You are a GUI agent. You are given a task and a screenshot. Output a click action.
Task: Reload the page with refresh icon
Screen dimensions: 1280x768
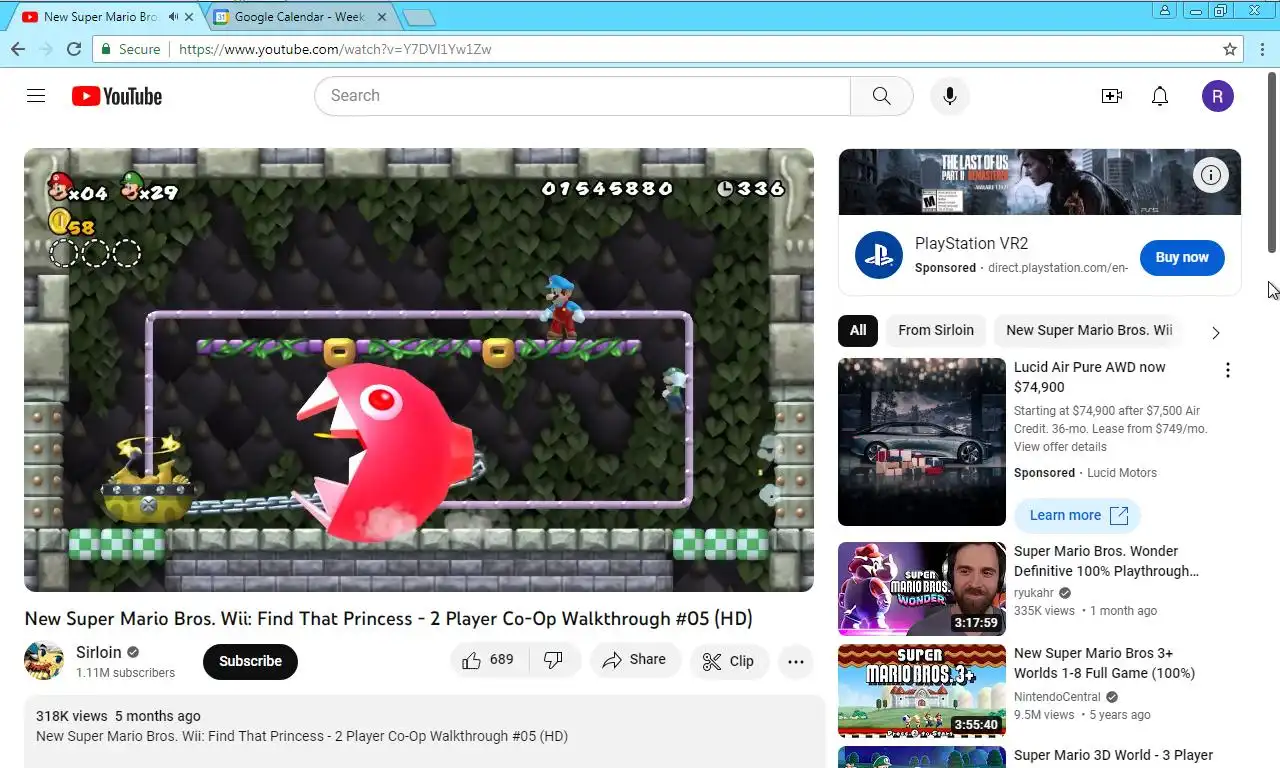(74, 49)
